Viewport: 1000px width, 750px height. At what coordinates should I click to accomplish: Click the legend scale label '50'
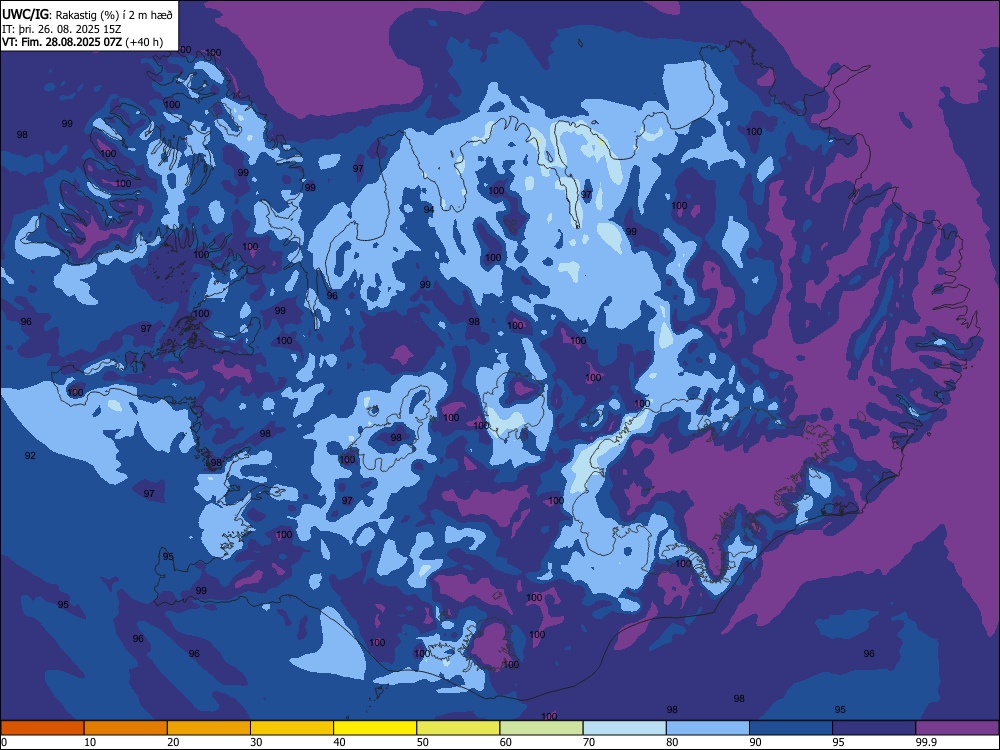(422, 742)
